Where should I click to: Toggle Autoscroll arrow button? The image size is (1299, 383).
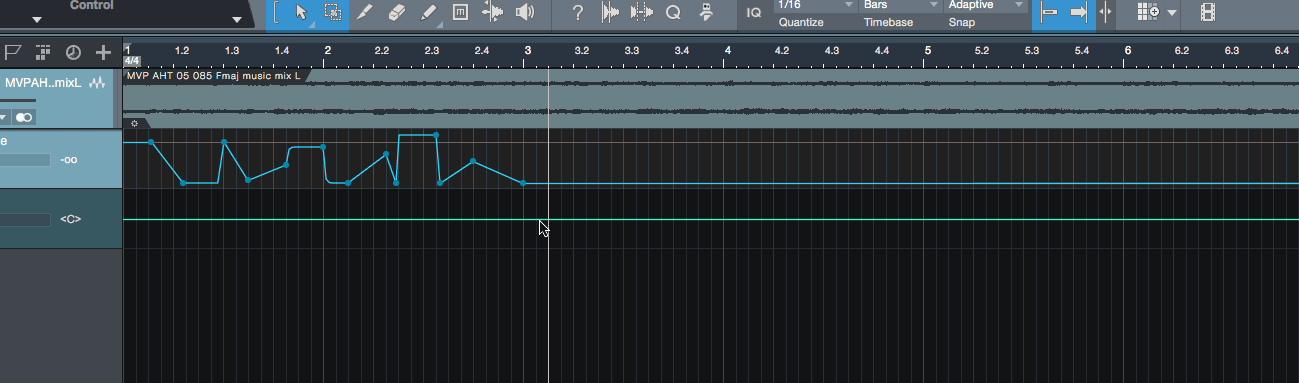[1079, 13]
